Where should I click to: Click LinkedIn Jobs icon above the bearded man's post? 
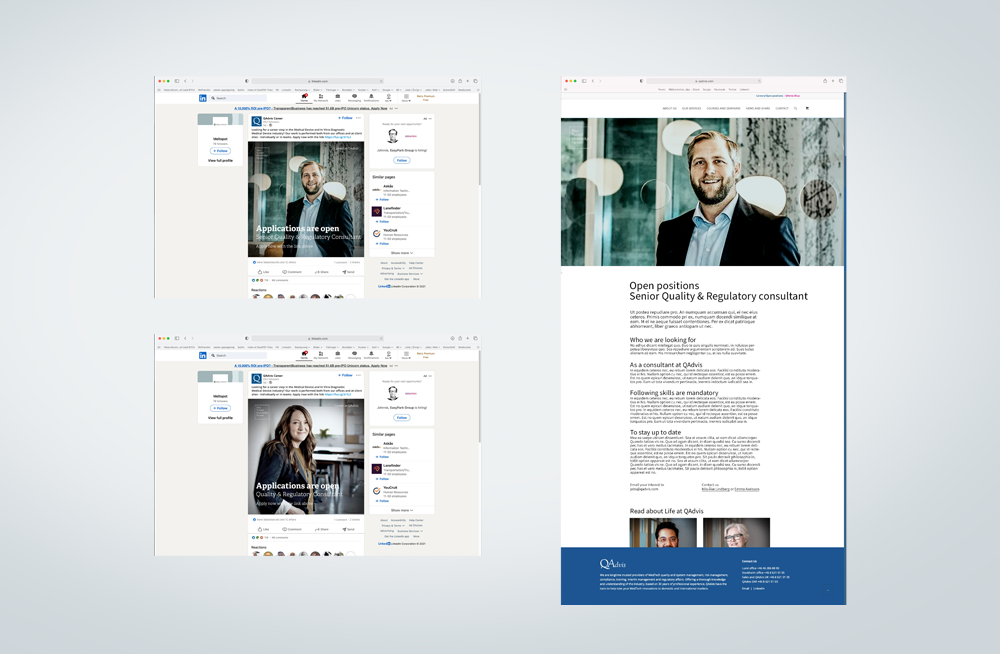tap(337, 97)
